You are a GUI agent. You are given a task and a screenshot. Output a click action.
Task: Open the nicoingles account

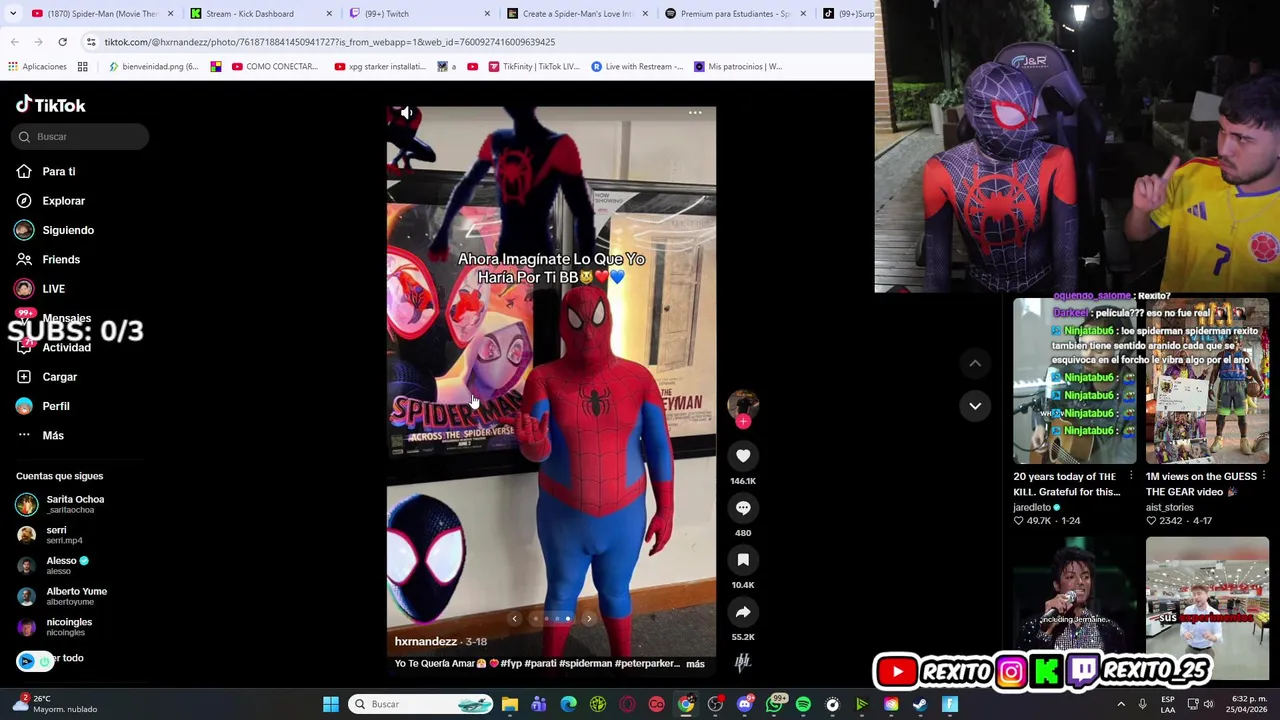(x=54, y=627)
